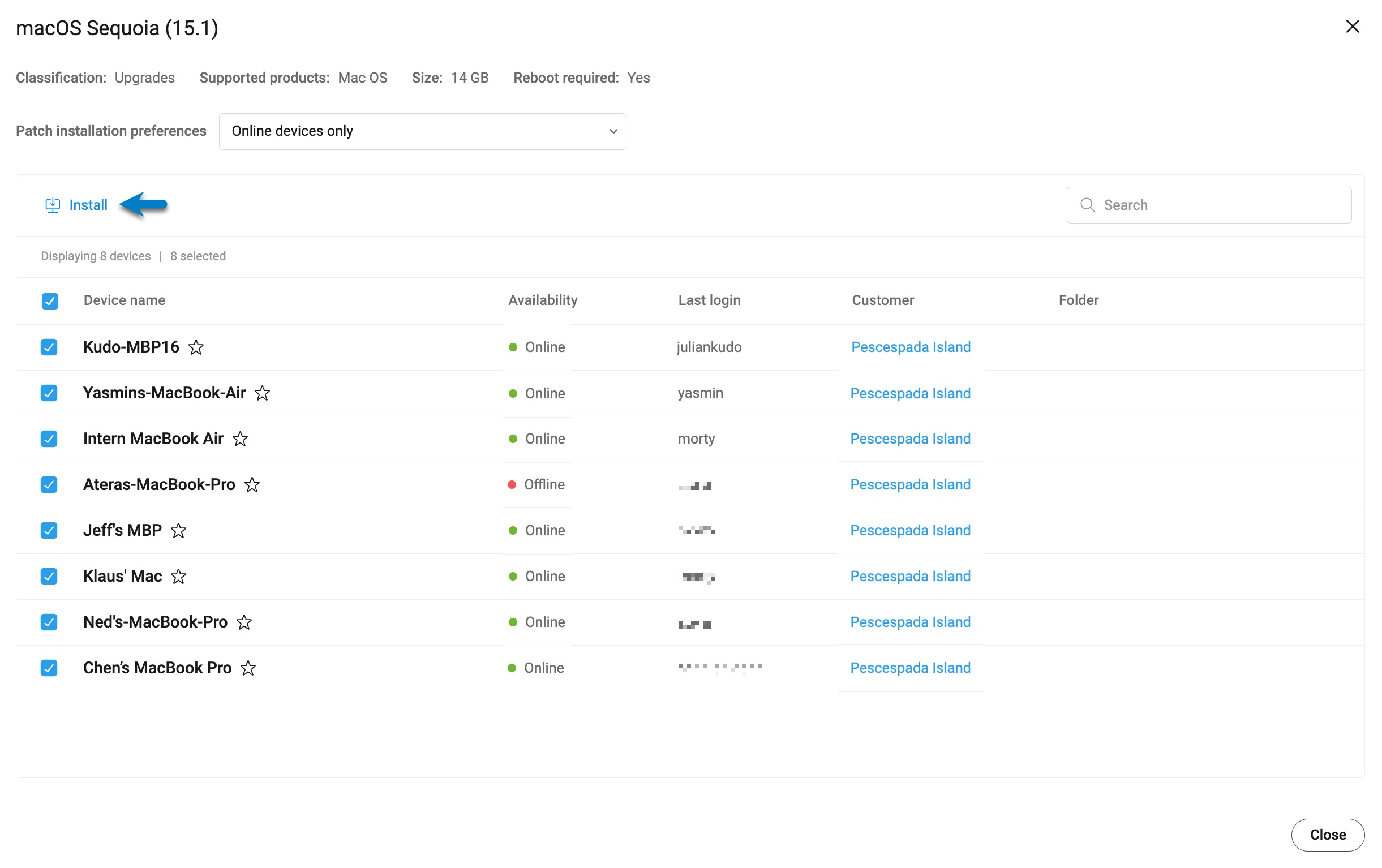The height and width of the screenshot is (868, 1382).
Task: Star the Yasmins-MacBook-Air device
Action: point(262,393)
